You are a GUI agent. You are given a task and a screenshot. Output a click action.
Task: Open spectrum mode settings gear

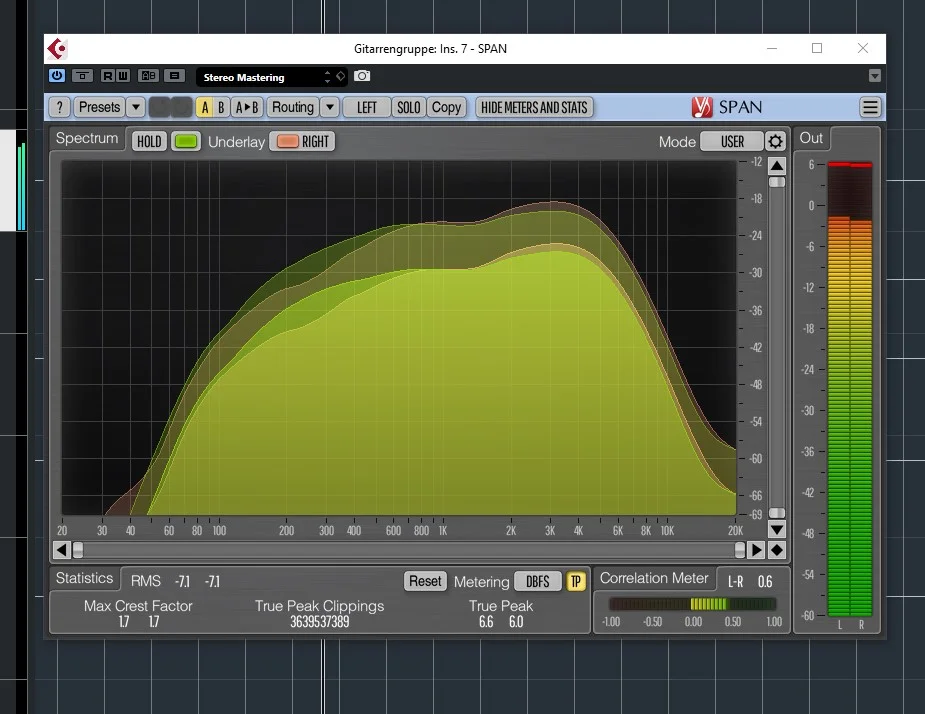(x=775, y=142)
